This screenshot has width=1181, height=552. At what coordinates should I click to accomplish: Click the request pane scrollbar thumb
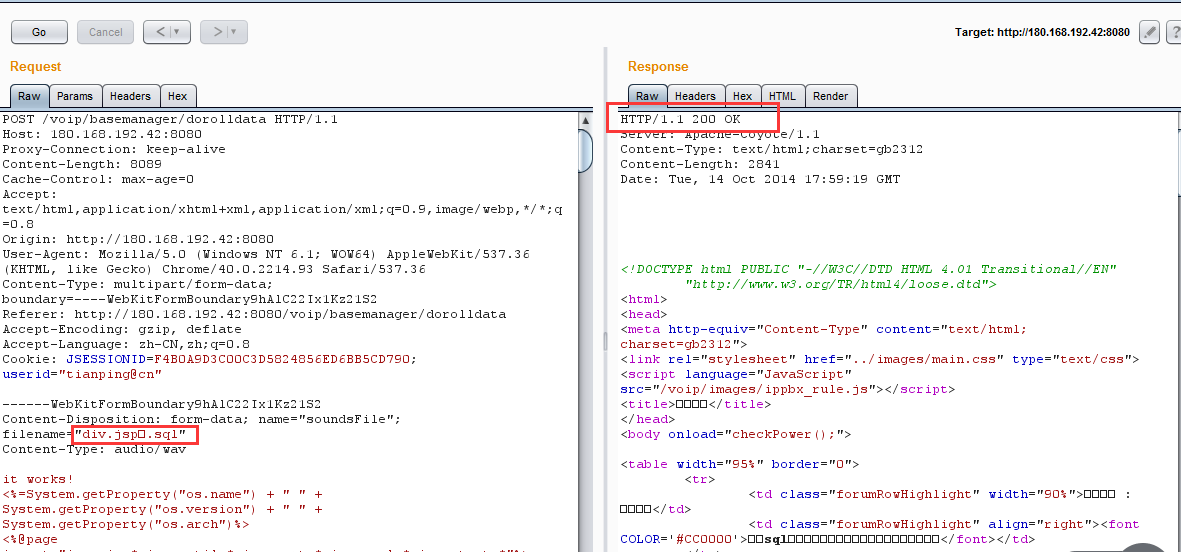tap(586, 151)
